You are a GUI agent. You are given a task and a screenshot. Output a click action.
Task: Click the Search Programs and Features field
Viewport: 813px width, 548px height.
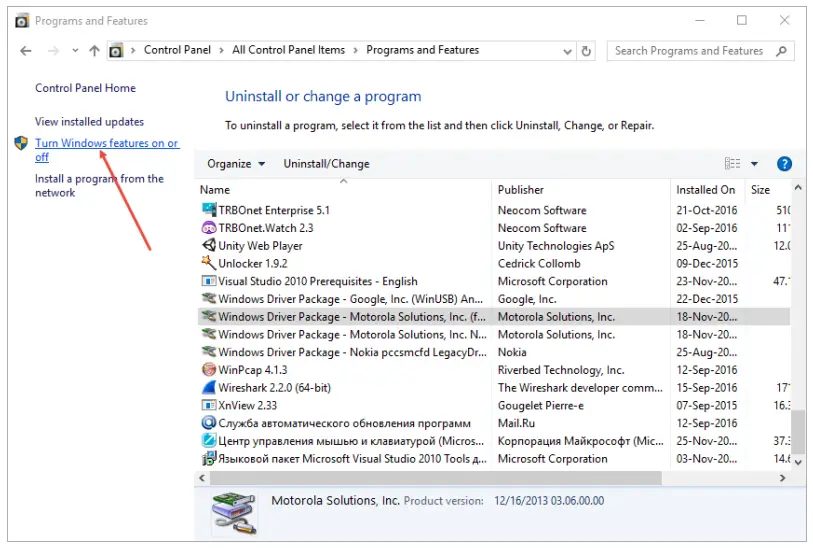coord(689,51)
